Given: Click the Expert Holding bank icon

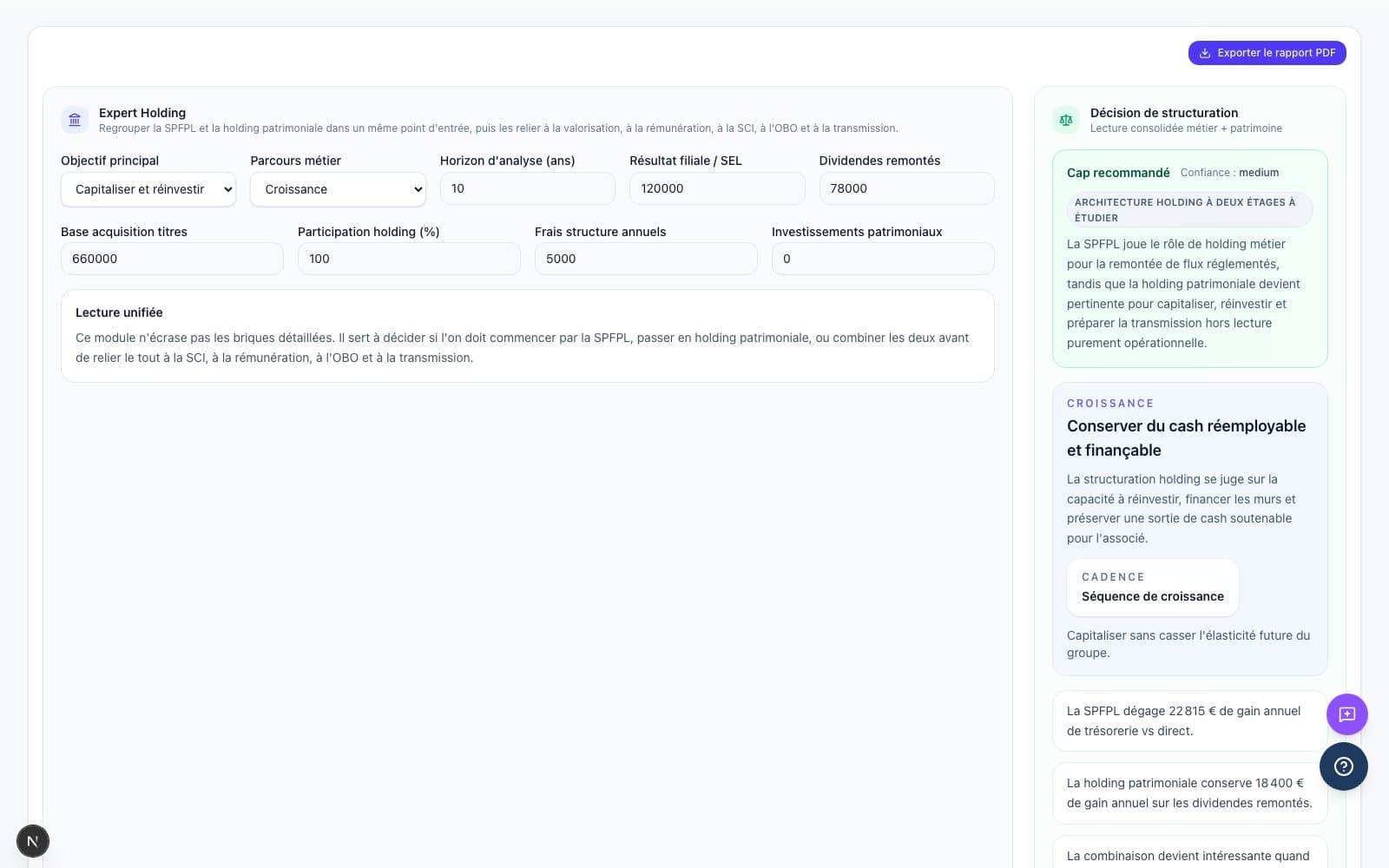Looking at the screenshot, I should (x=75, y=120).
